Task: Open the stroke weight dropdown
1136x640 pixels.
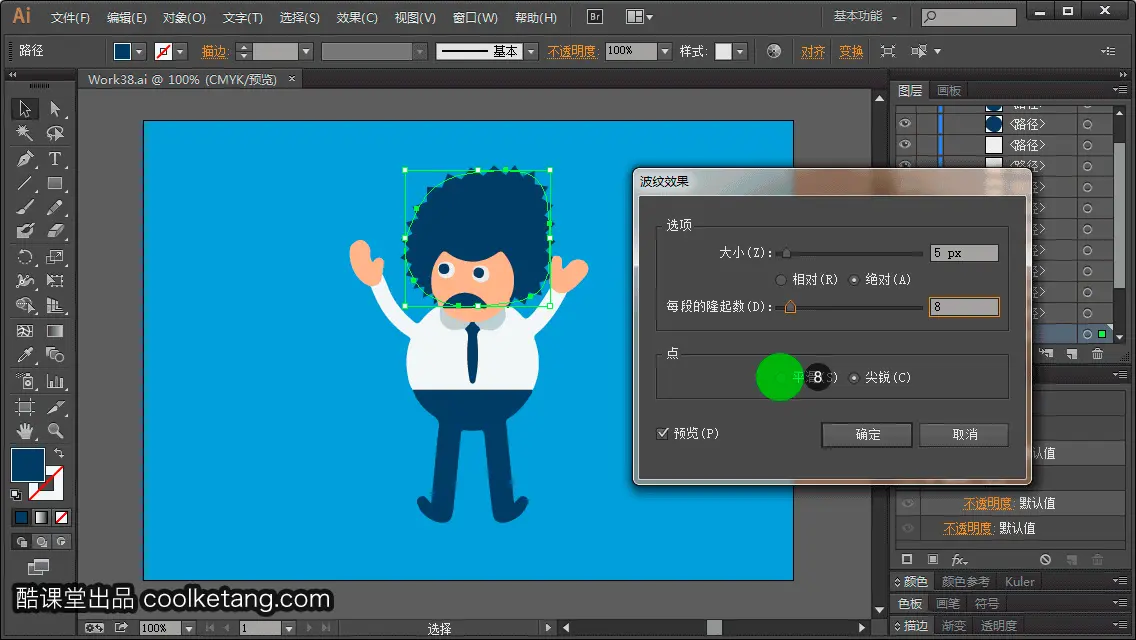Action: coord(306,51)
